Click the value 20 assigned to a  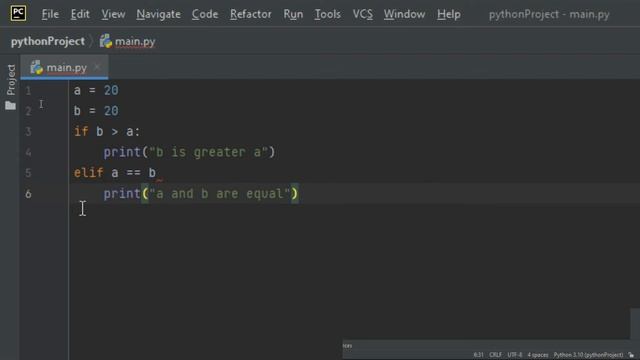[x=111, y=90]
